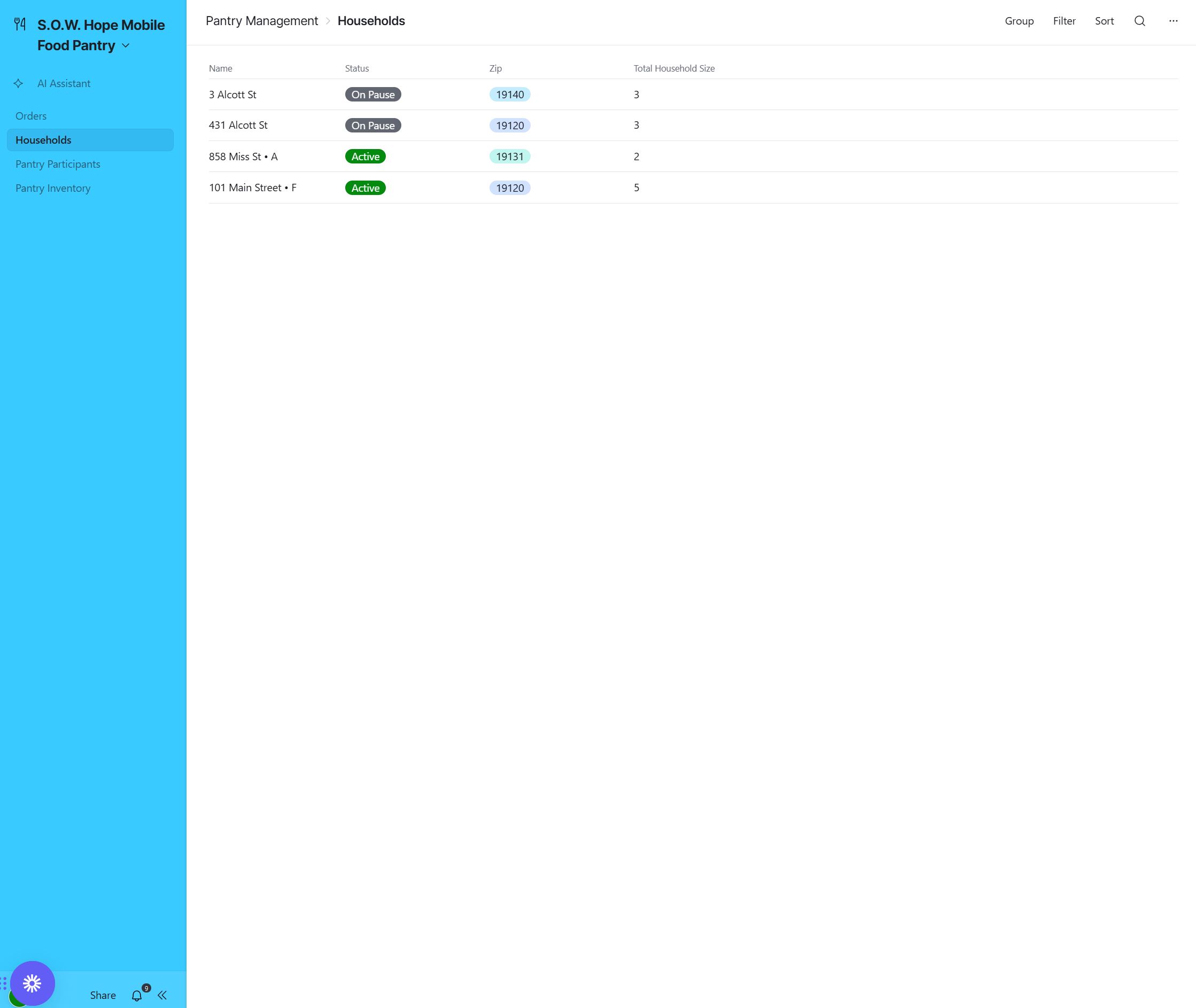Click the Share button
1196x1008 pixels.
pos(103,995)
